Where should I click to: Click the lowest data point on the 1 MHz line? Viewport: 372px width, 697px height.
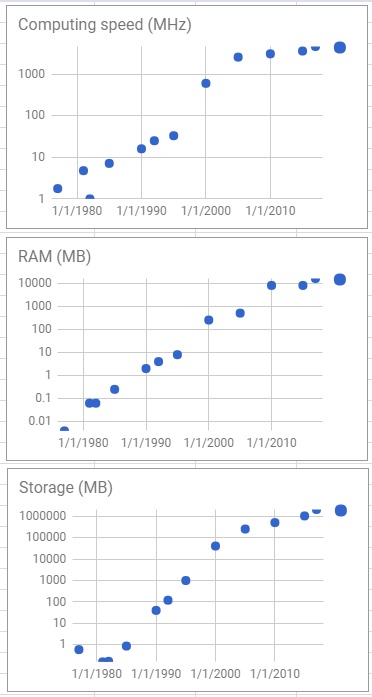(x=90, y=197)
